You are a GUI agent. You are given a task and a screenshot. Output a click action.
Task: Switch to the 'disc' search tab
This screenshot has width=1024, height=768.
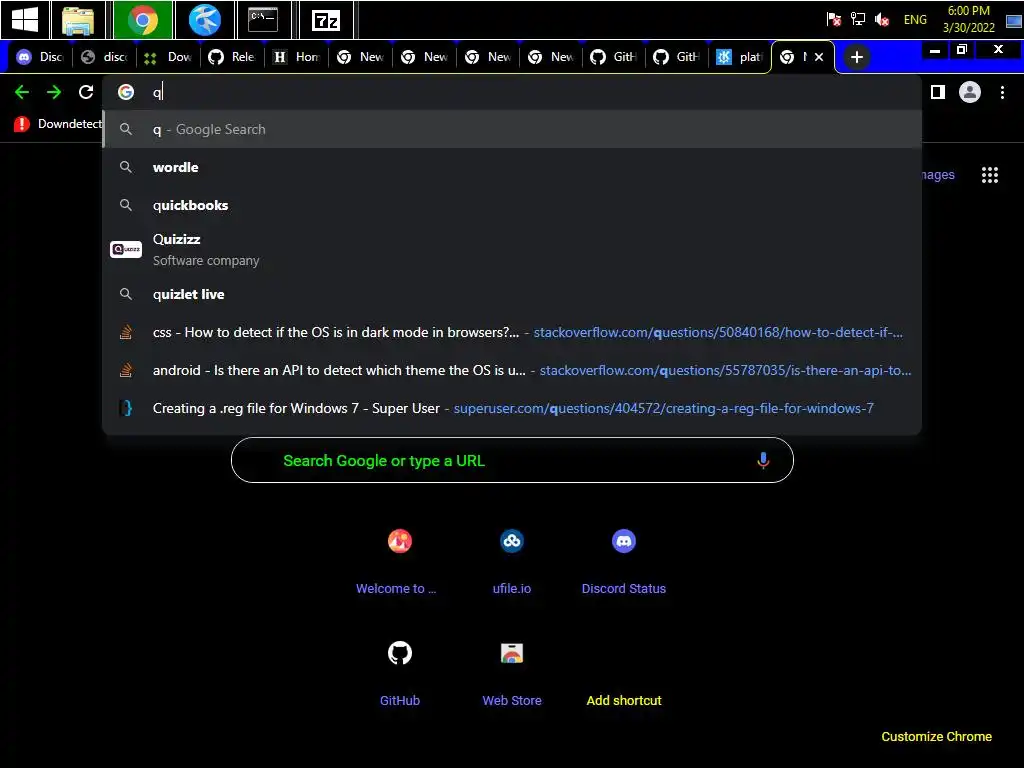(104, 57)
